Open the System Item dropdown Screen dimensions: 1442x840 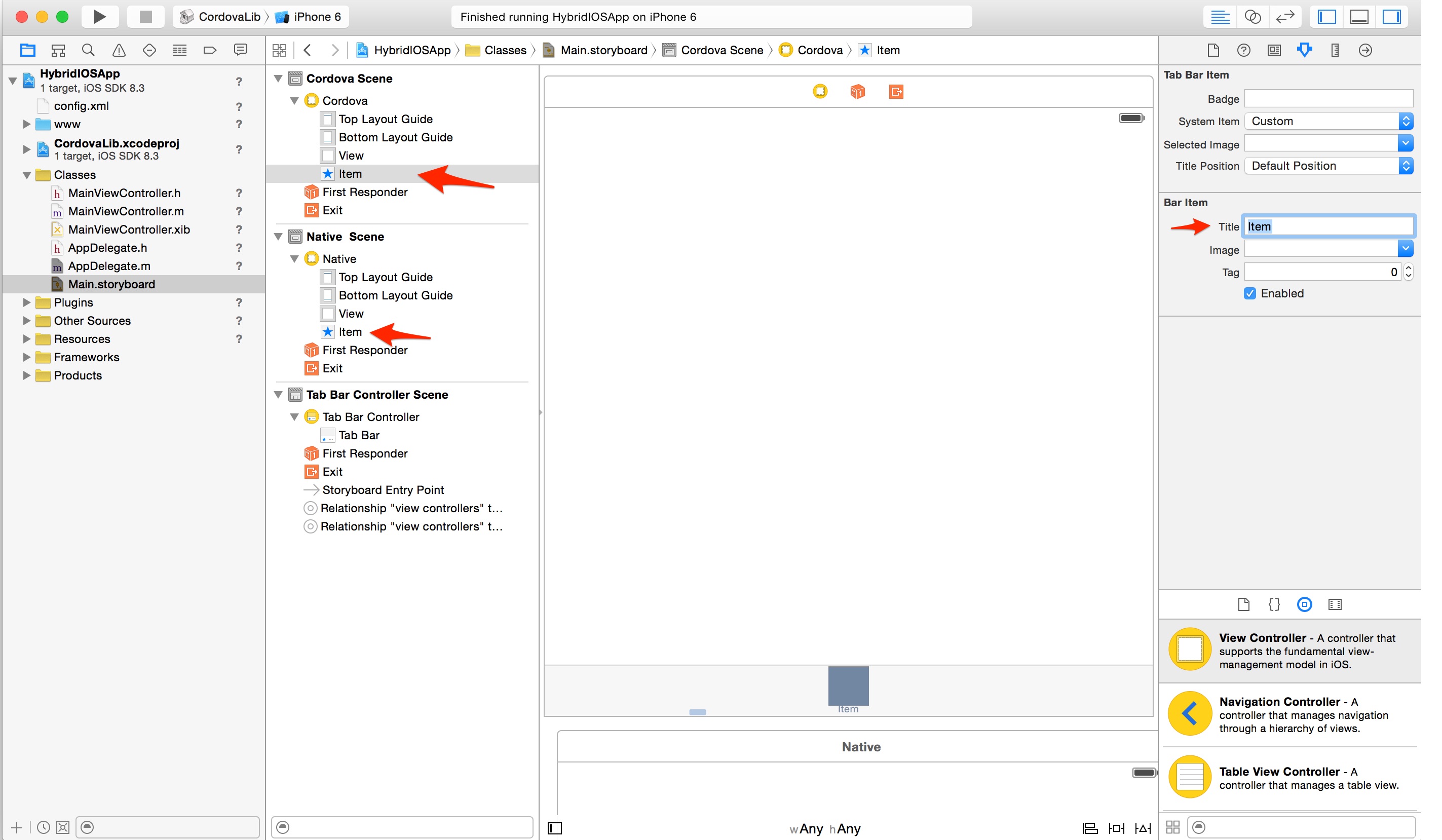[1329, 121]
